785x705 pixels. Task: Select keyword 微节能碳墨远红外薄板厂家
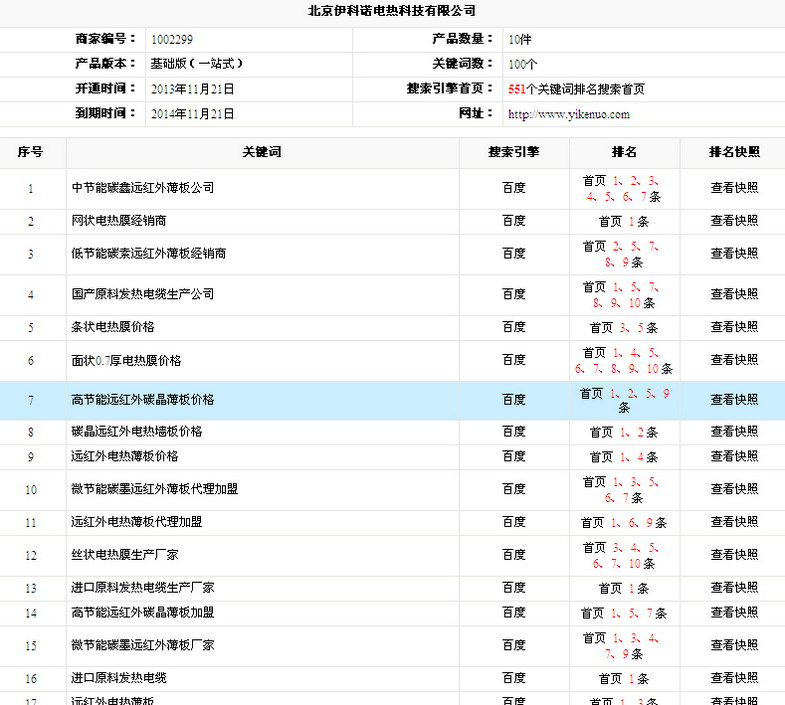tap(143, 645)
